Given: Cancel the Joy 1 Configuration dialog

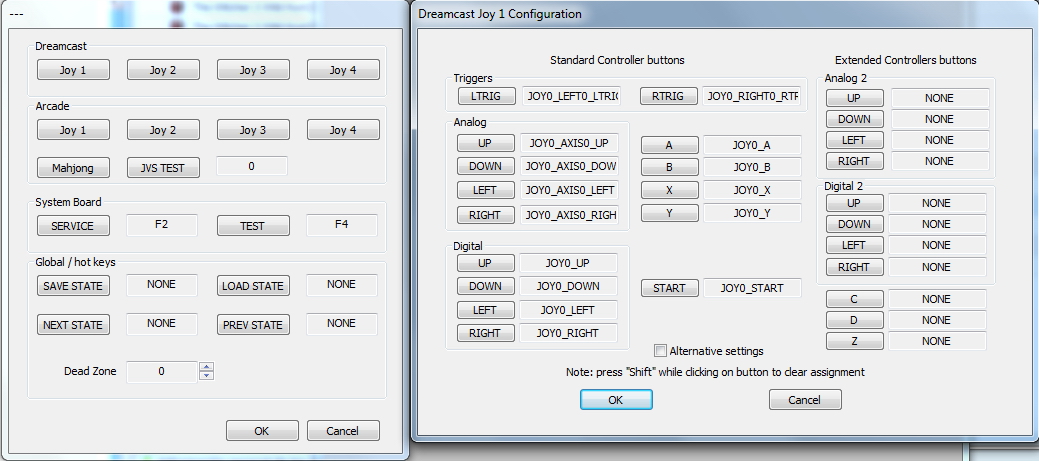Looking at the screenshot, I should click(805, 400).
